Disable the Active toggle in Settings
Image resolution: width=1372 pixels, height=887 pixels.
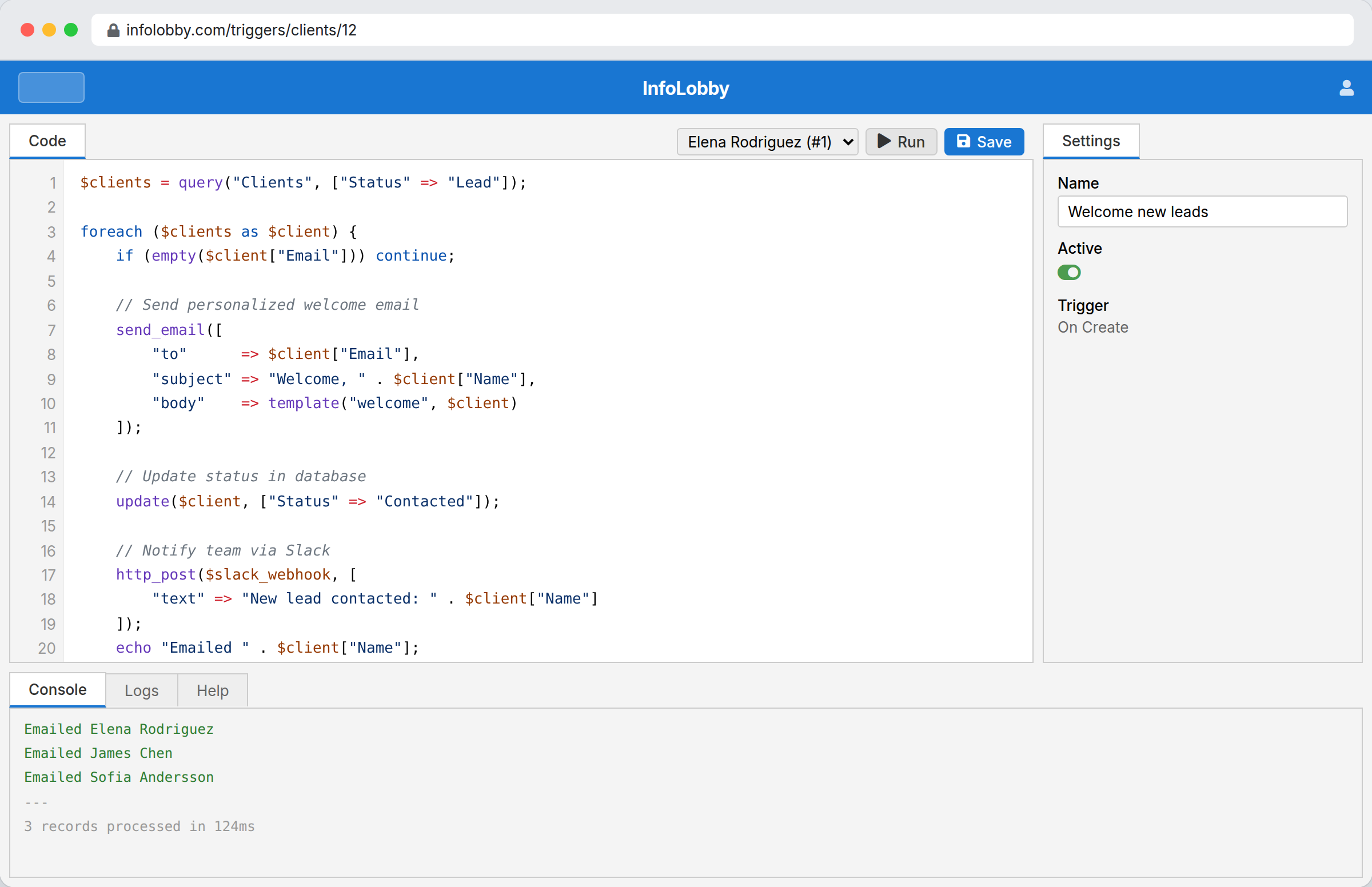1069,273
